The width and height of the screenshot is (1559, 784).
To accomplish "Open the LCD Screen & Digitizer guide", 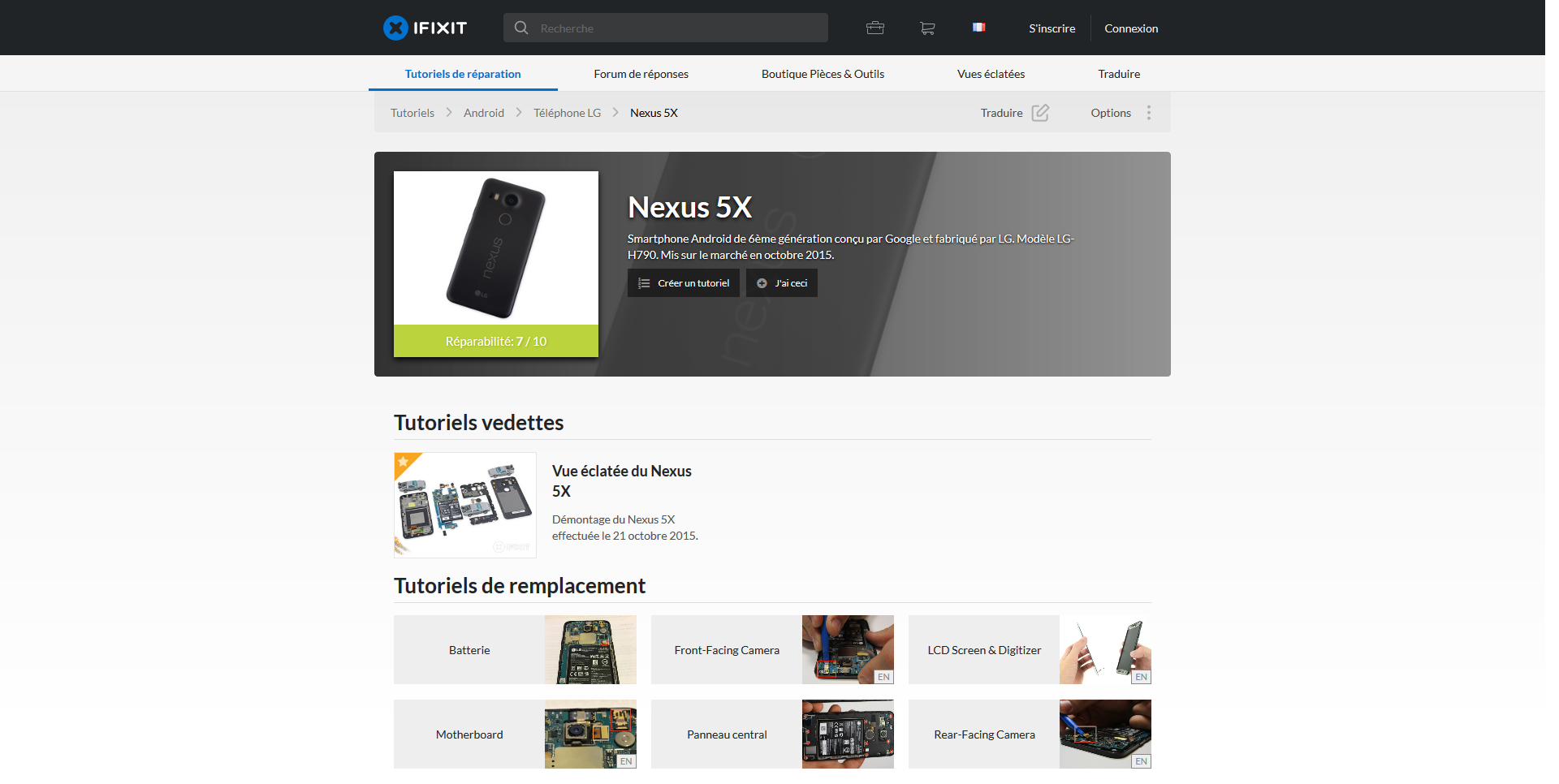I will point(984,649).
